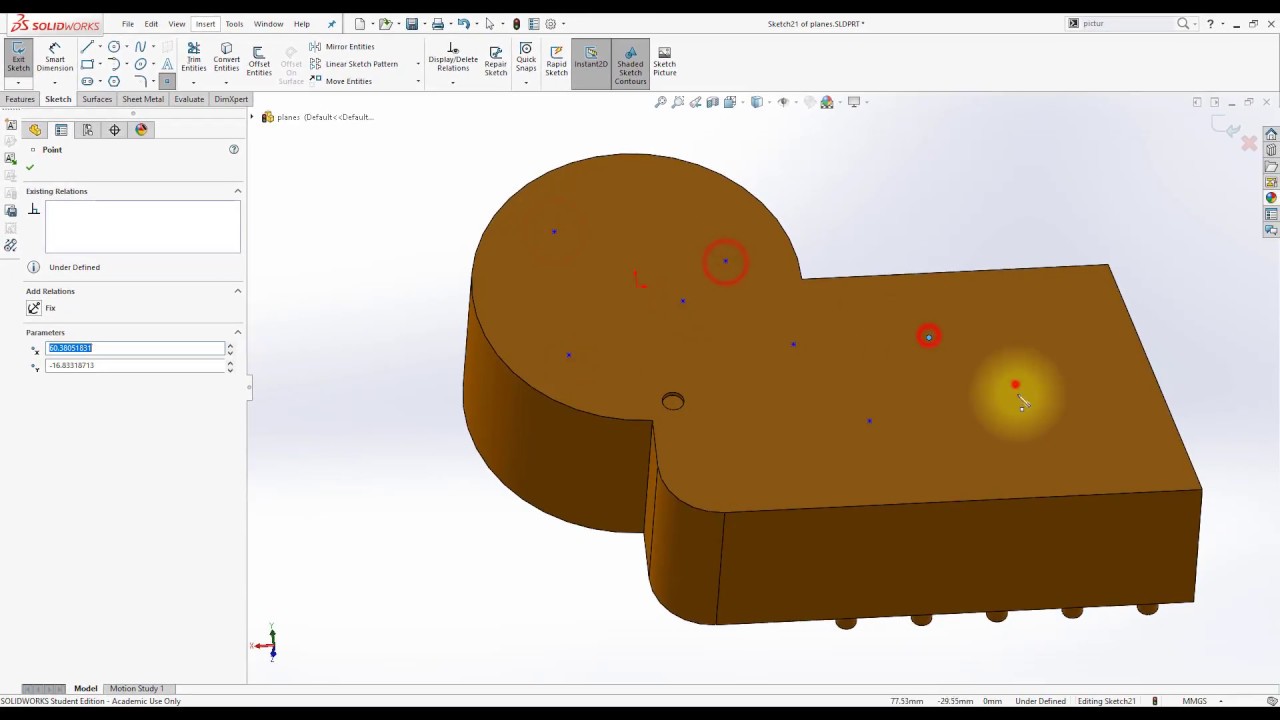Viewport: 1280px width, 720px height.
Task: Click the search commands box
Action: pos(1128,24)
